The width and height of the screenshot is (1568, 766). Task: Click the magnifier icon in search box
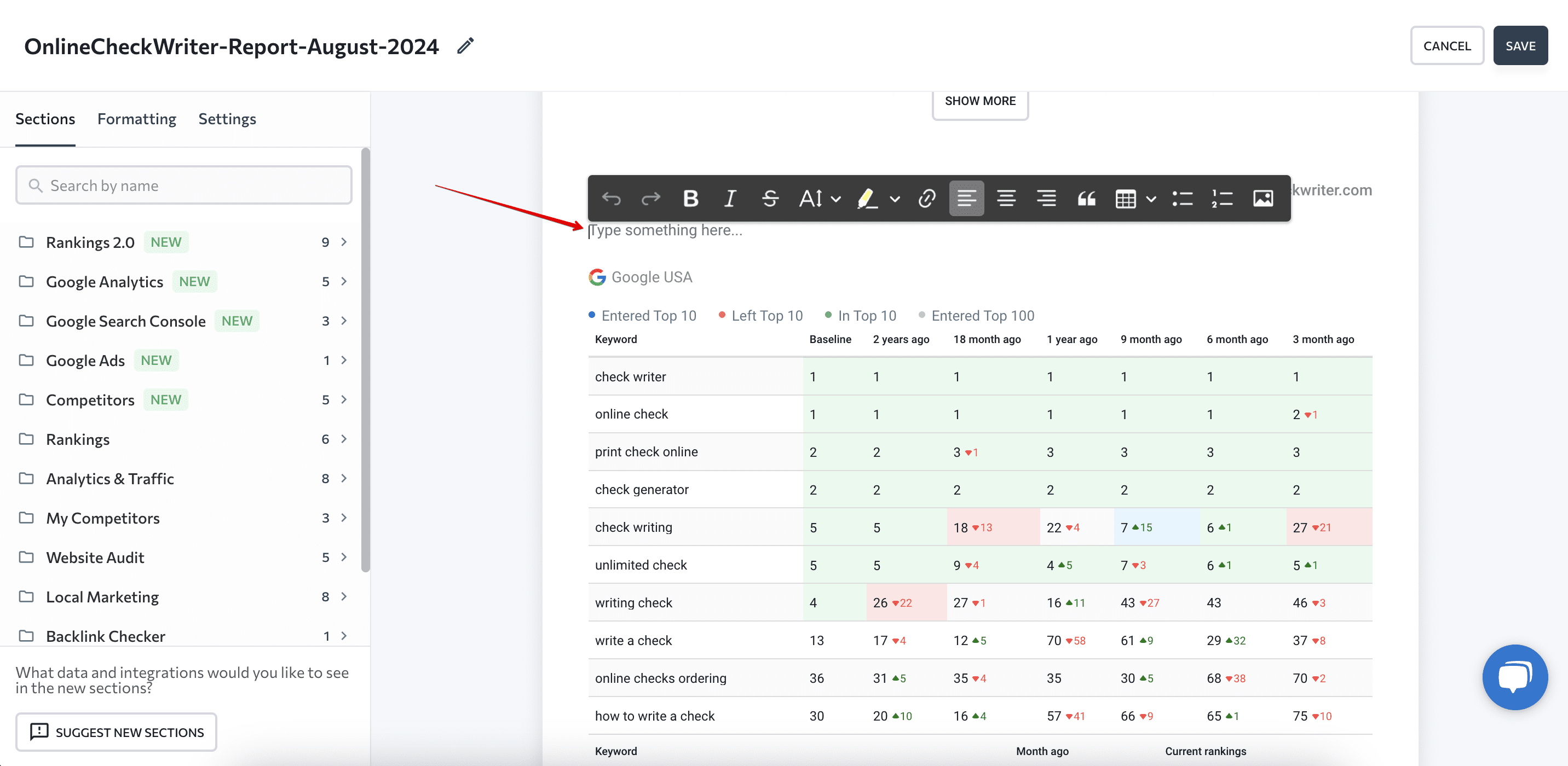click(36, 185)
